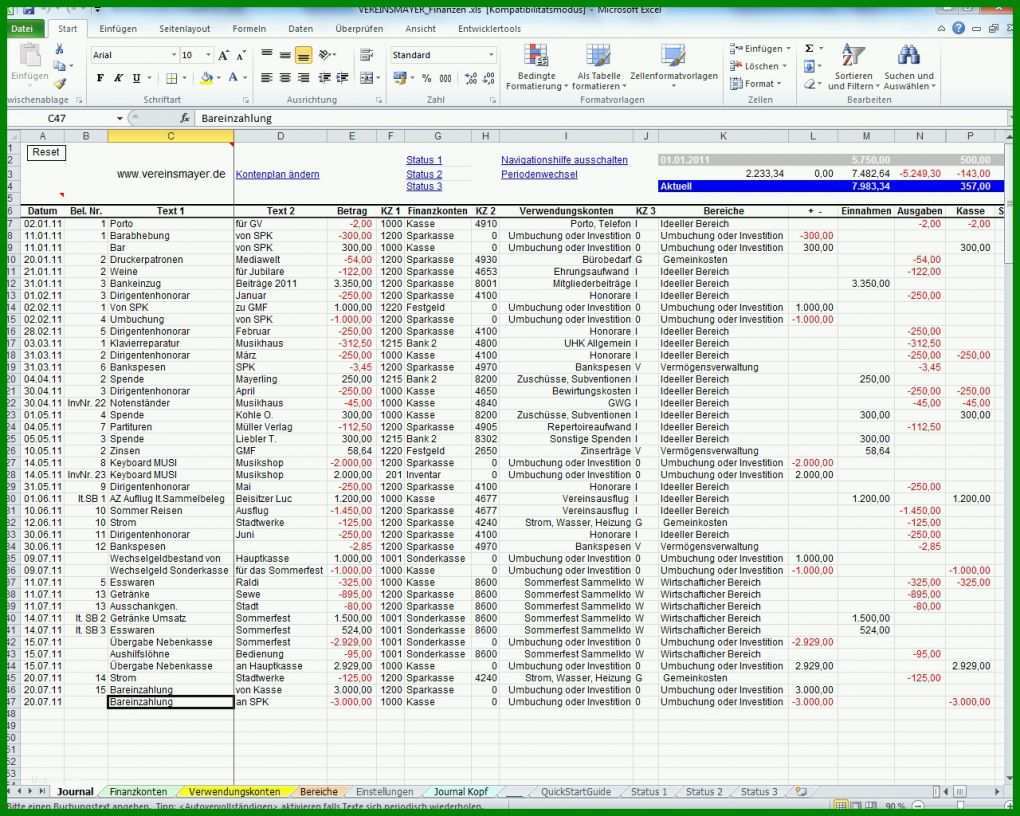Viewport: 1020px width, 816px height.
Task: Click the decrease decimal places icon
Action: [x=489, y=78]
